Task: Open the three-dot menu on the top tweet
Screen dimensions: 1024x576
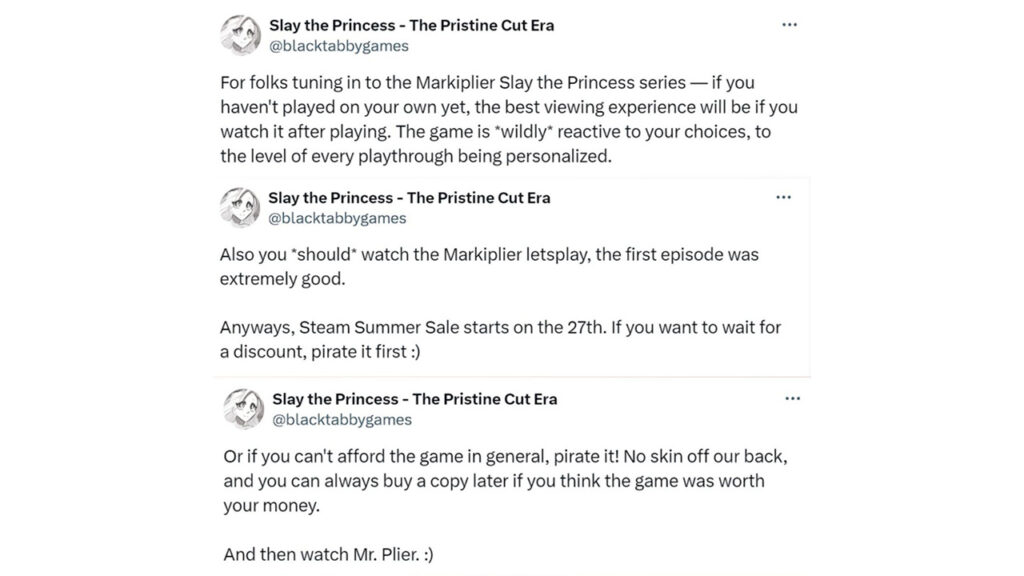Action: pos(789,24)
